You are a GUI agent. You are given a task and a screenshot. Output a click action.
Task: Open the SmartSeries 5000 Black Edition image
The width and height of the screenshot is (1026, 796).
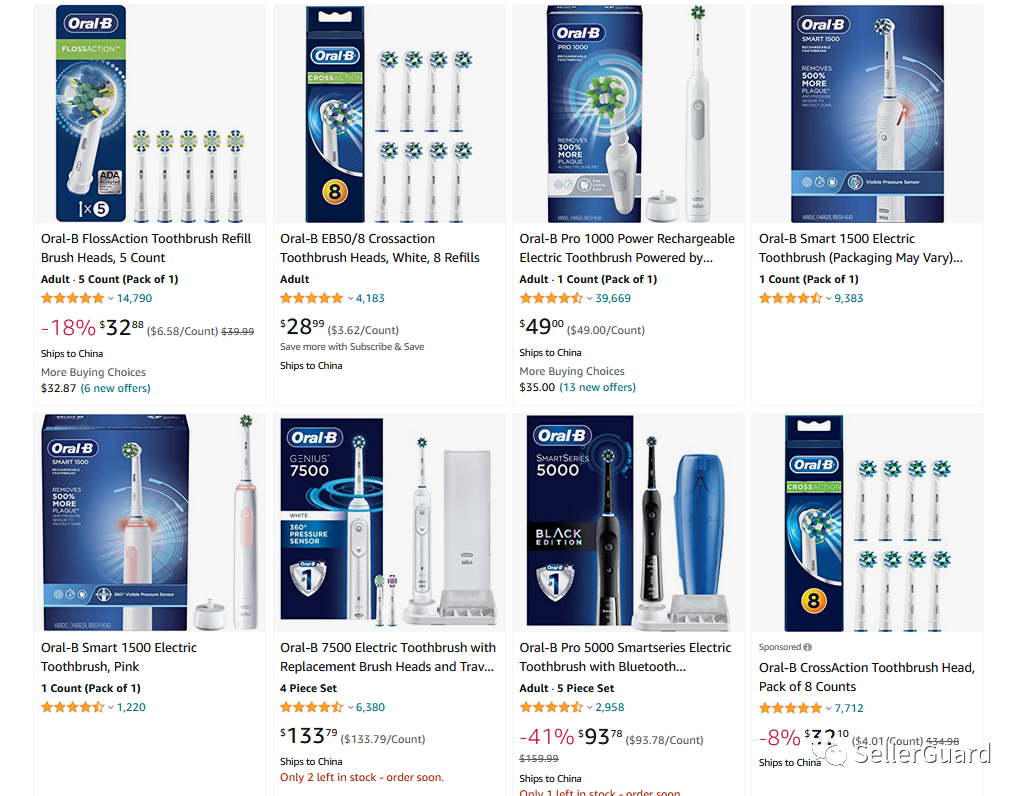tap(628, 522)
